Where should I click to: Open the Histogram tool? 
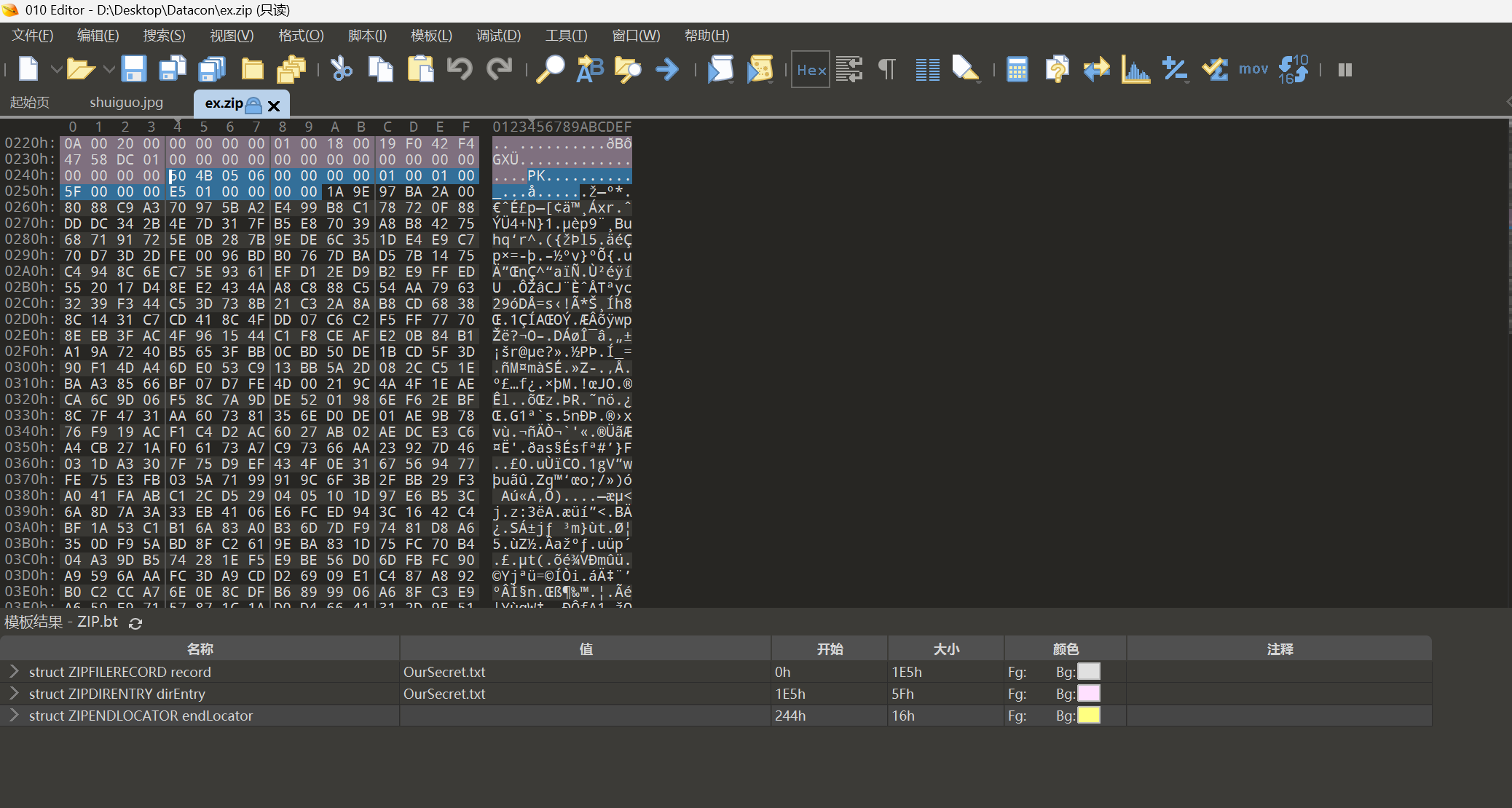(1135, 69)
